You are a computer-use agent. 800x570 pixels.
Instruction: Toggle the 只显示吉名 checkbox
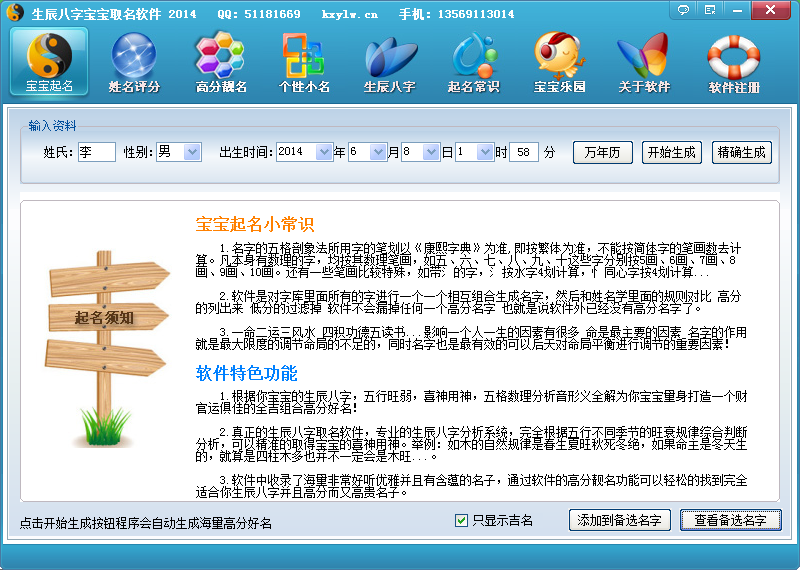461,521
